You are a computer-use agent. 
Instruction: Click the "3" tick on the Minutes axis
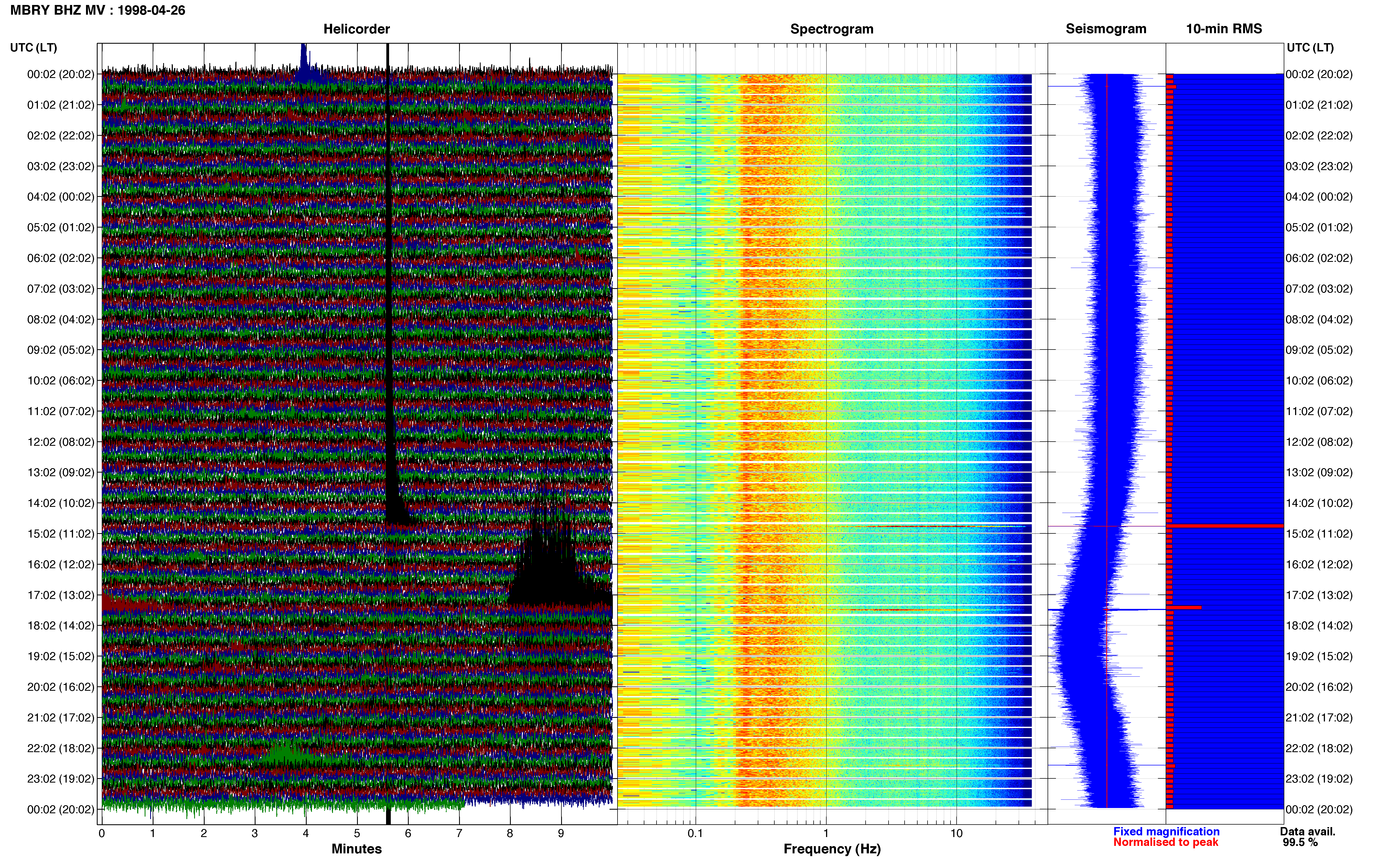tap(255, 833)
